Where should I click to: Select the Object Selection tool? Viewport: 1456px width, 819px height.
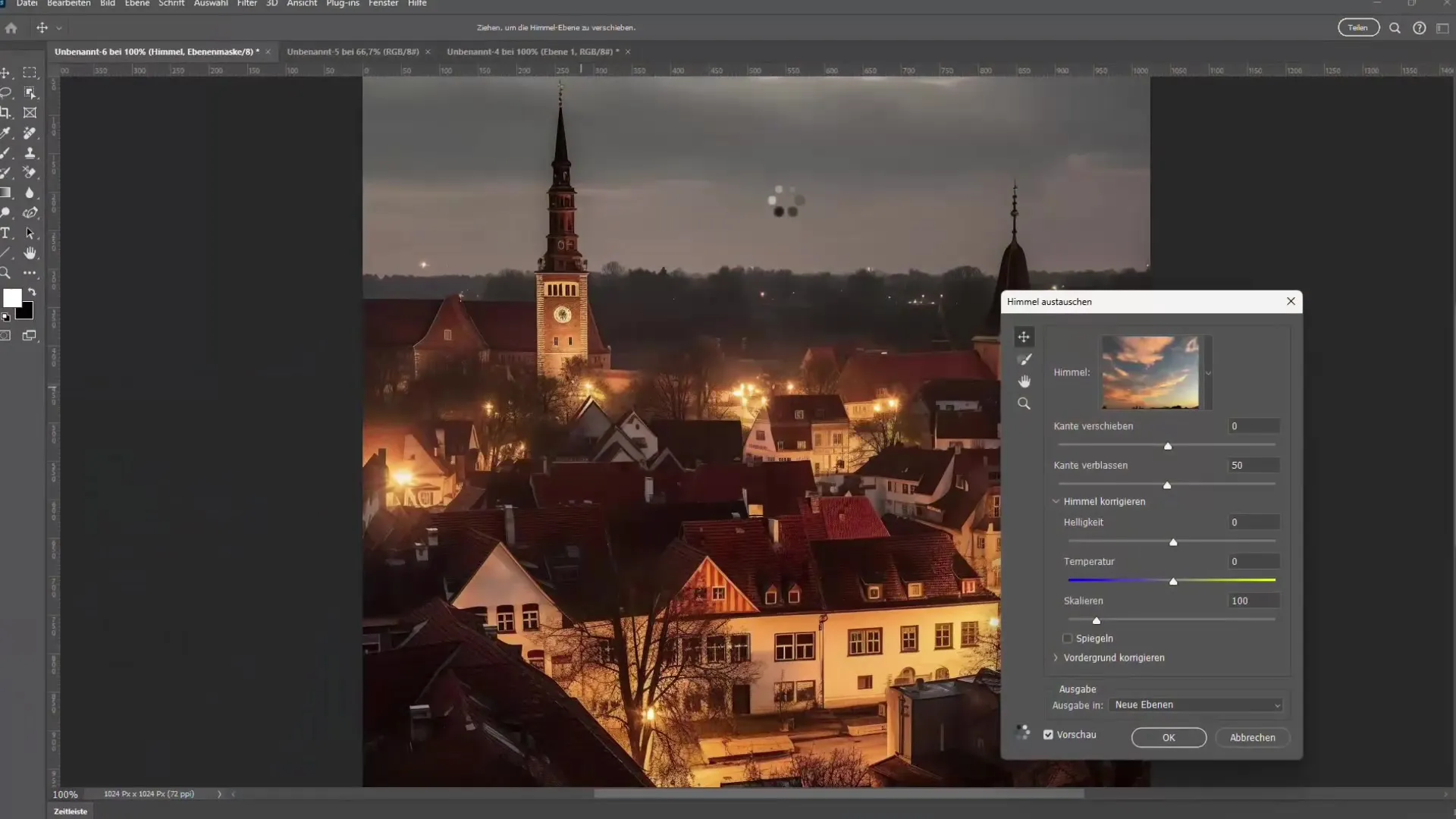pyautogui.click(x=30, y=93)
